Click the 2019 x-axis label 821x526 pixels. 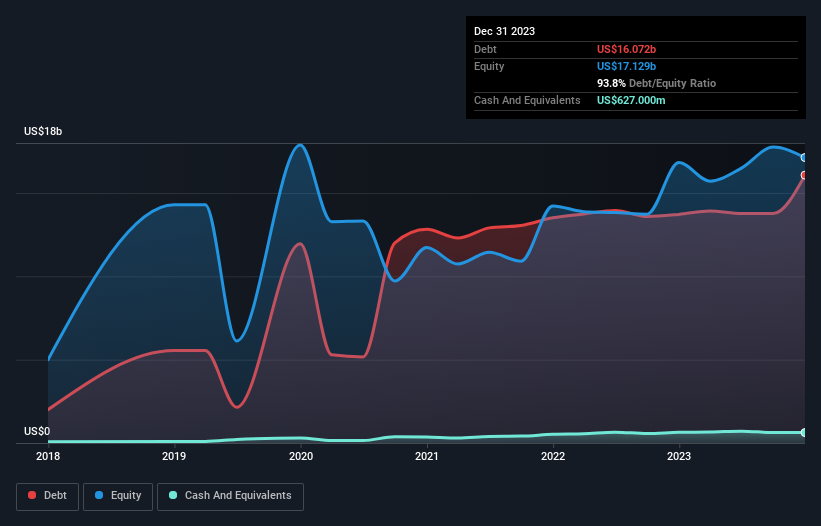point(174,456)
